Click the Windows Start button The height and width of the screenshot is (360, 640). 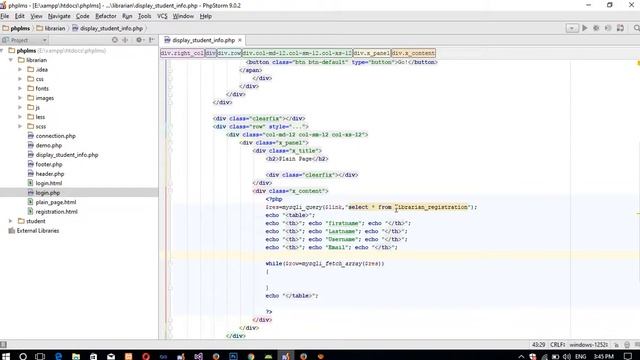pyautogui.click(x=6, y=356)
